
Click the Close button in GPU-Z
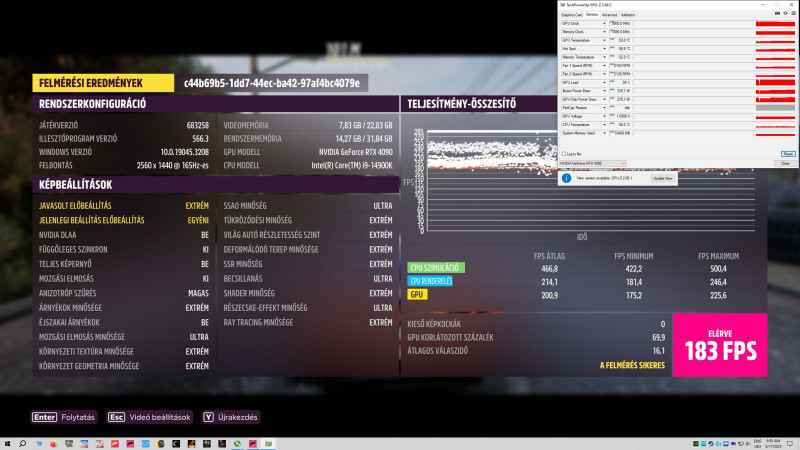(785, 163)
